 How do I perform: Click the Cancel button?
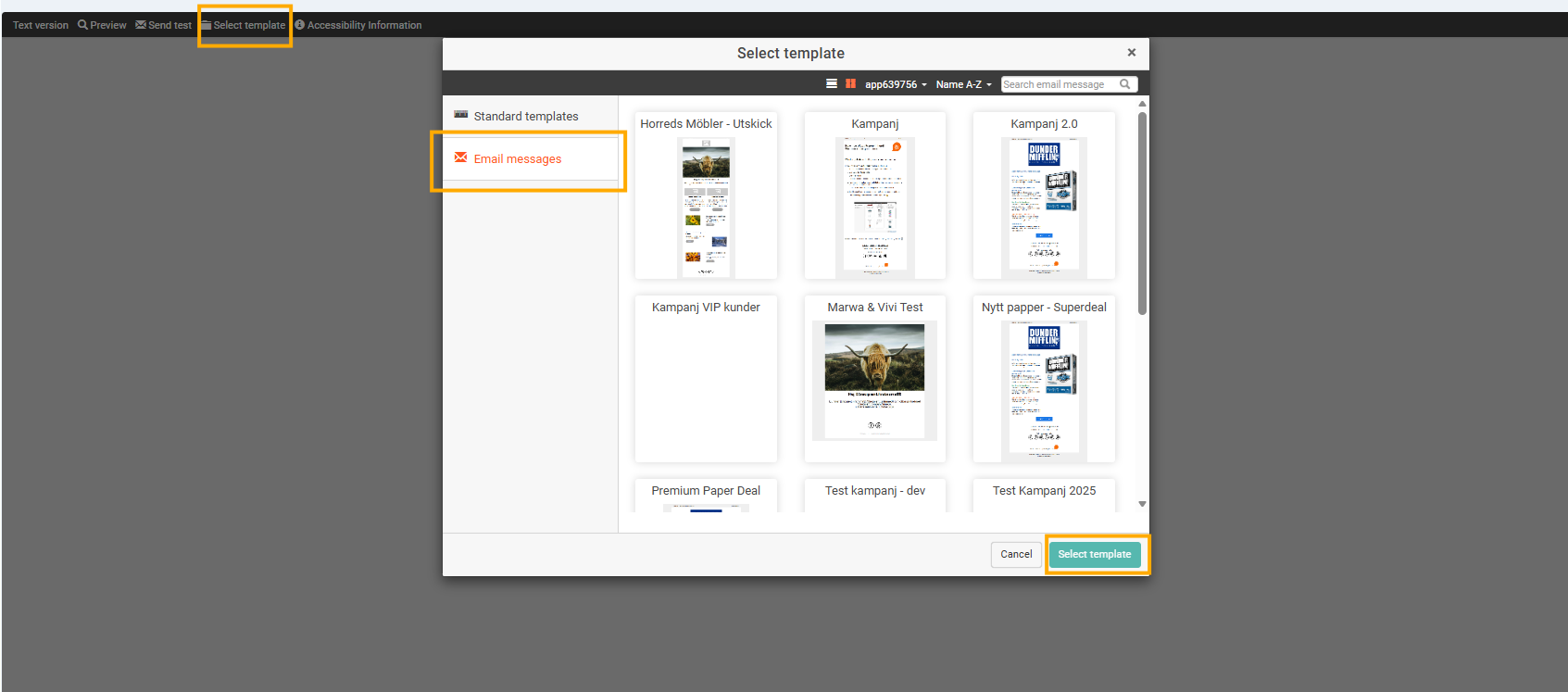1016,554
